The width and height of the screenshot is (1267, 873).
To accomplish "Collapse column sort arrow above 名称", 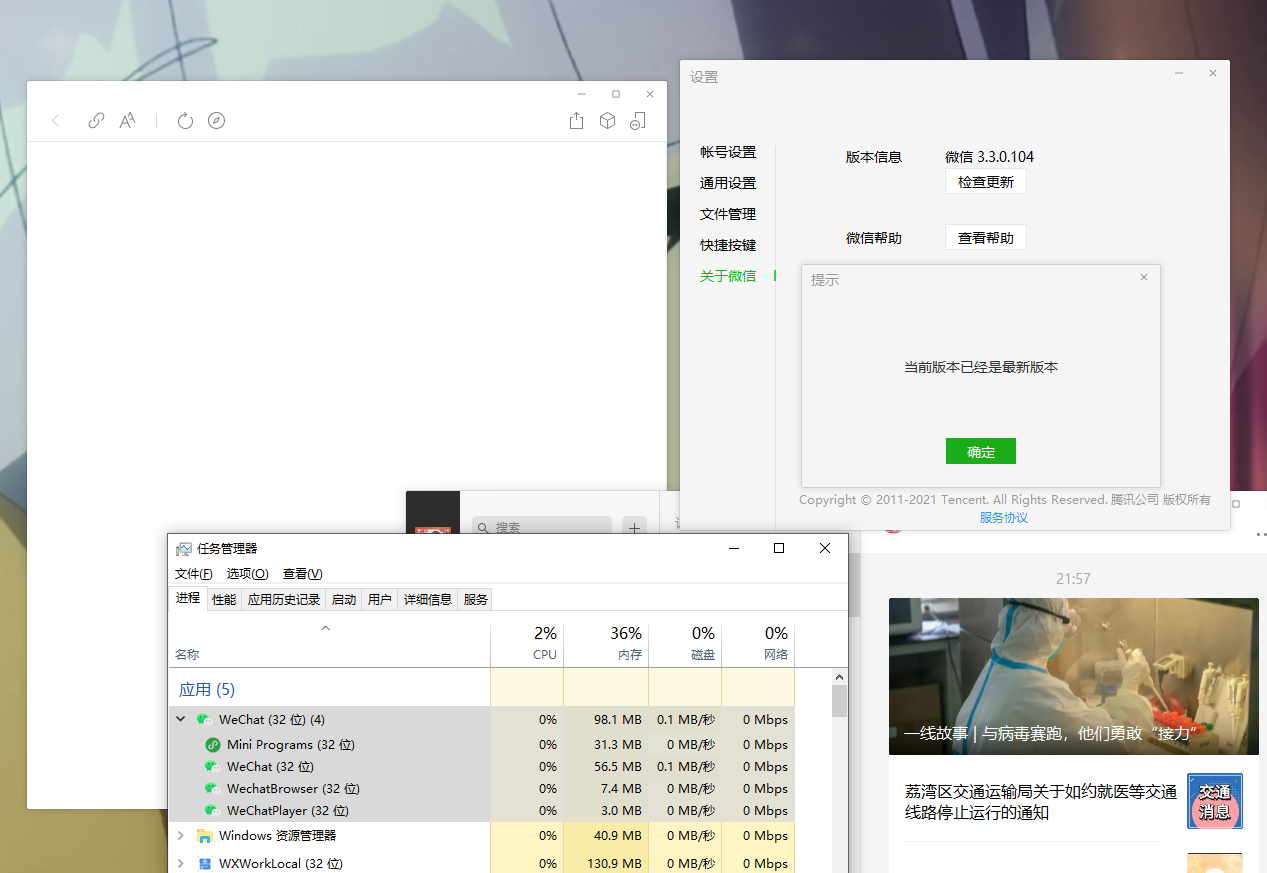I will pyautogui.click(x=325, y=628).
